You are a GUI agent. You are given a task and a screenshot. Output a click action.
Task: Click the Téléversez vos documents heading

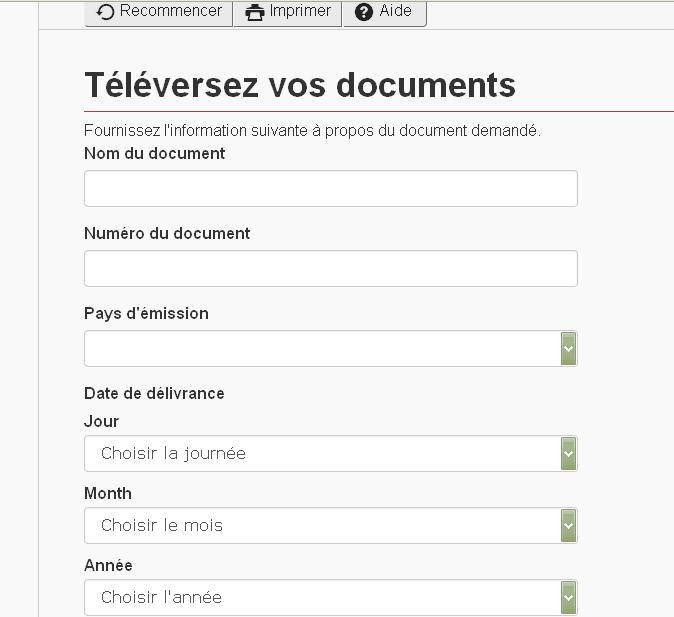click(300, 85)
